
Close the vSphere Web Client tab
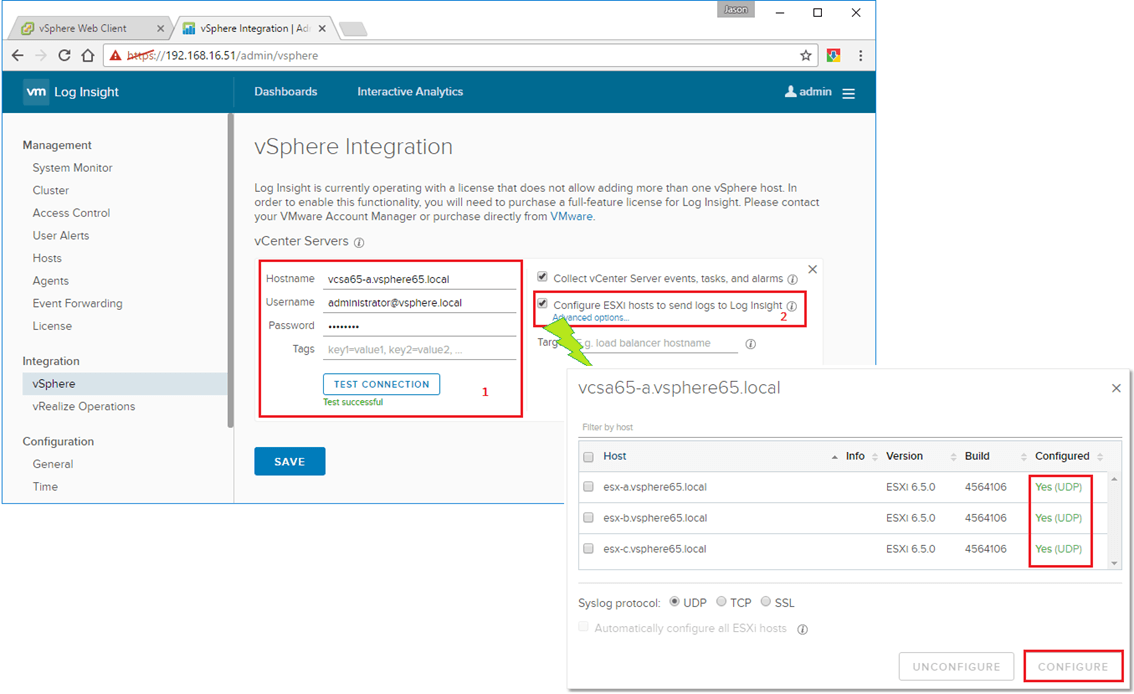(161, 29)
